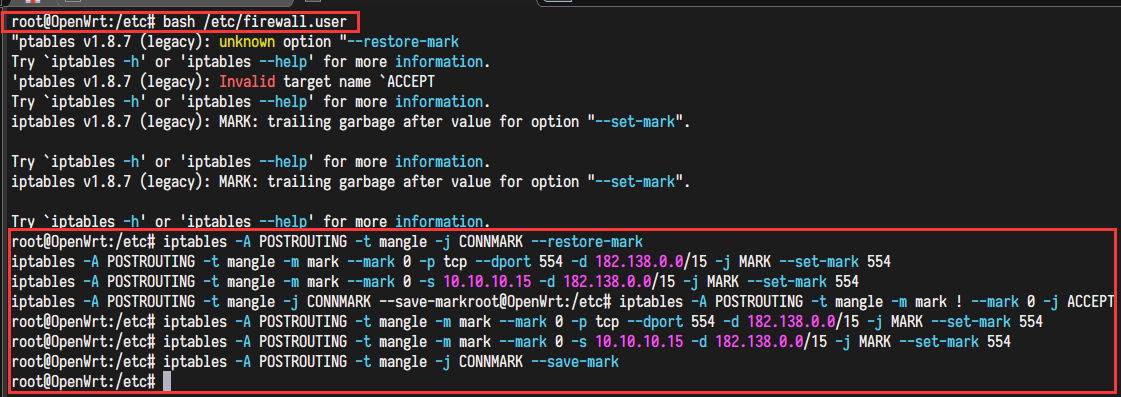Viewport: 1121px width, 397px height.
Task: Click "ACCEPT" at end of the long command
Action: (x=1091, y=302)
